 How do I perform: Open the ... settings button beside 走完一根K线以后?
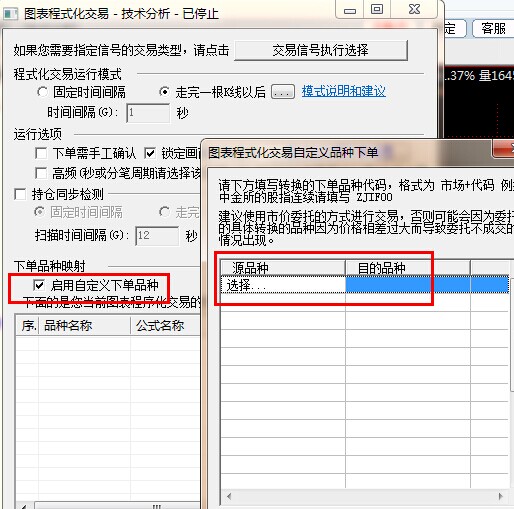(283, 92)
